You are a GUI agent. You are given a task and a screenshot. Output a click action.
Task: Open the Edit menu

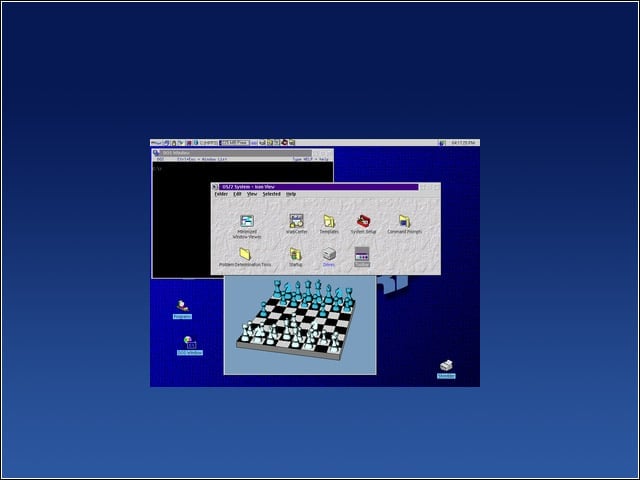237,194
